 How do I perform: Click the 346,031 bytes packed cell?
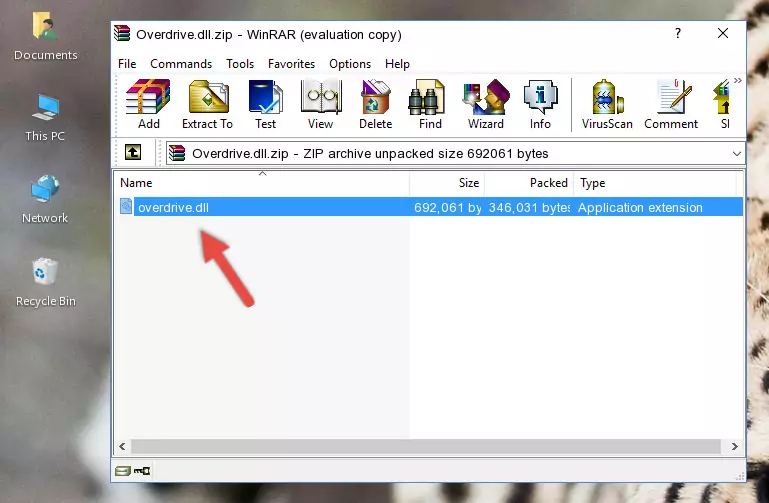click(529, 207)
